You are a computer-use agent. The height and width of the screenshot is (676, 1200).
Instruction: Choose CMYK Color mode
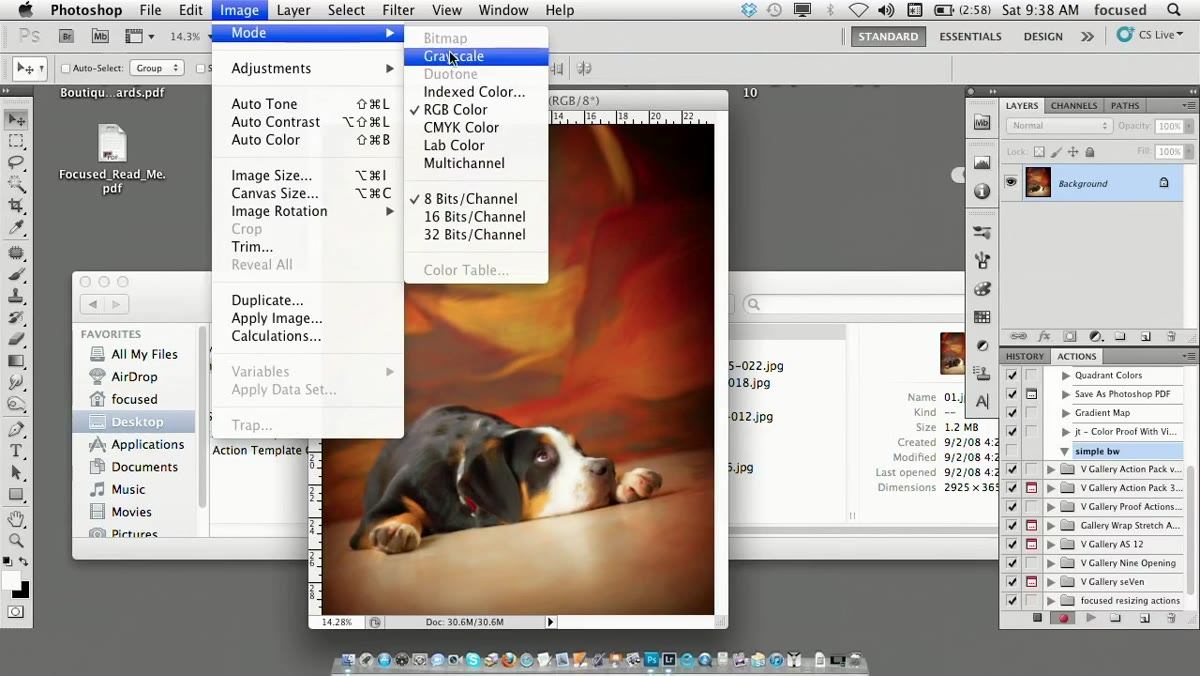(476, 128)
